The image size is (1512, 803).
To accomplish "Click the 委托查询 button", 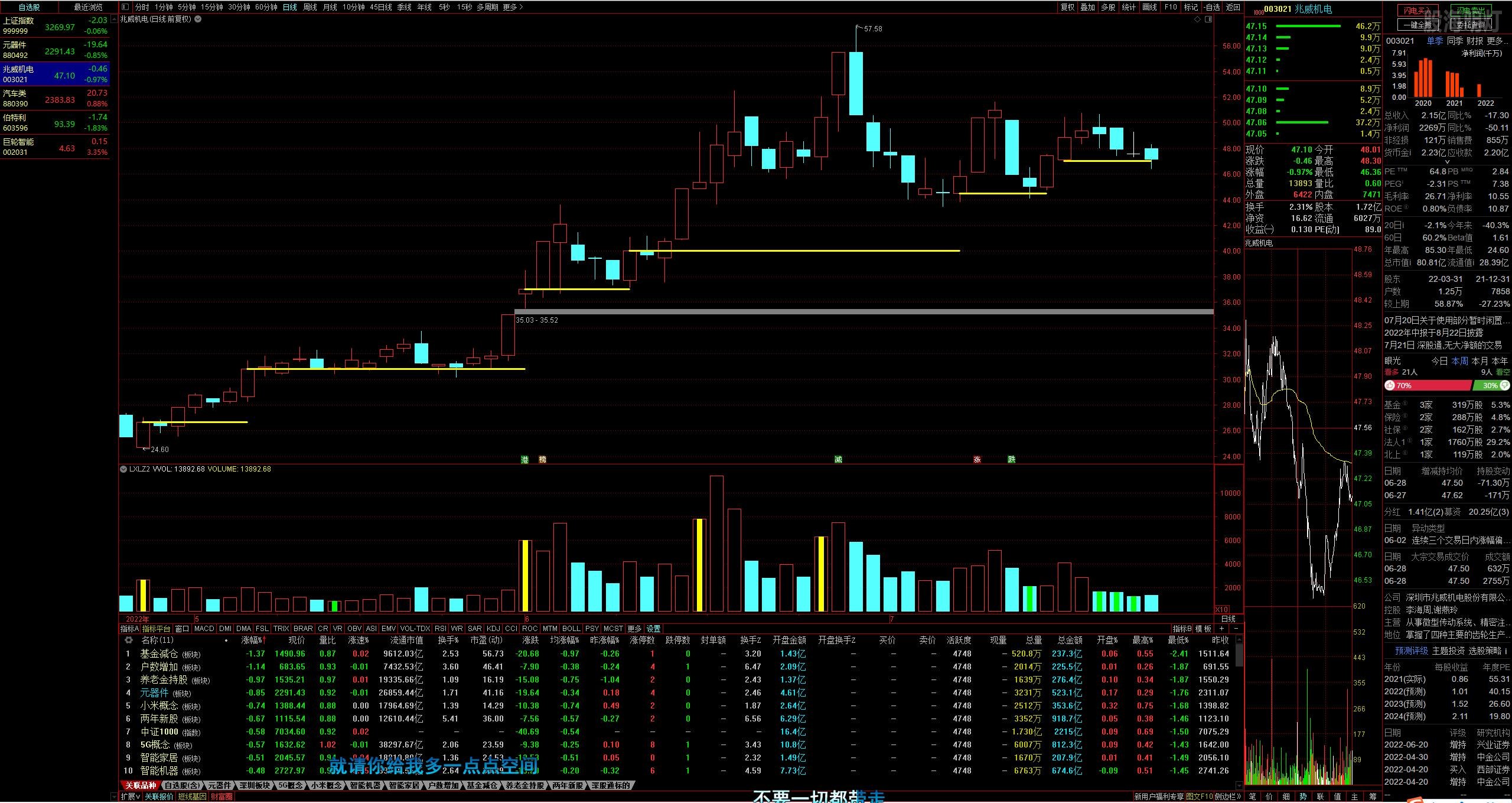I will coord(1470,25).
